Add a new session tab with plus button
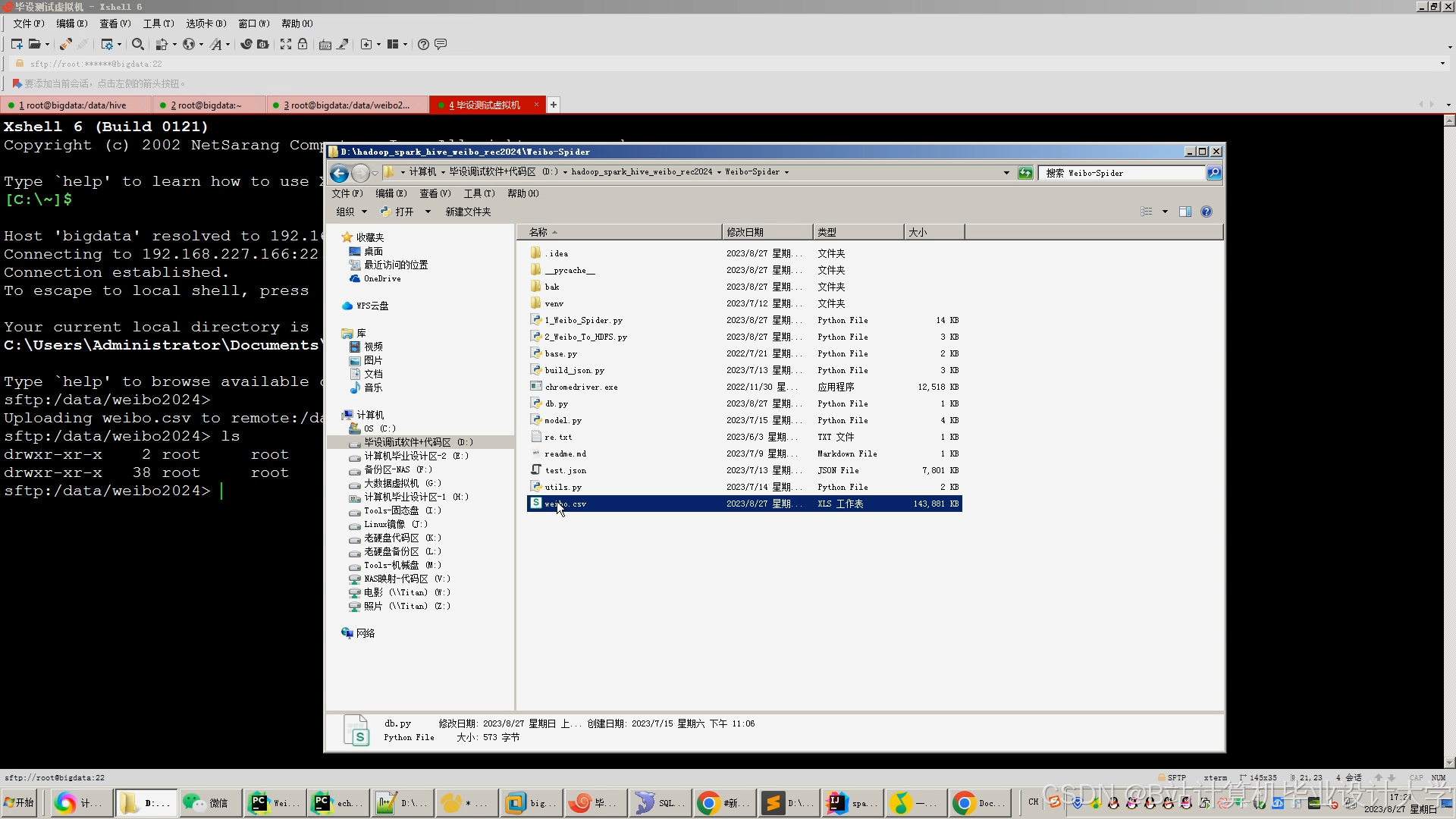 pos(554,105)
